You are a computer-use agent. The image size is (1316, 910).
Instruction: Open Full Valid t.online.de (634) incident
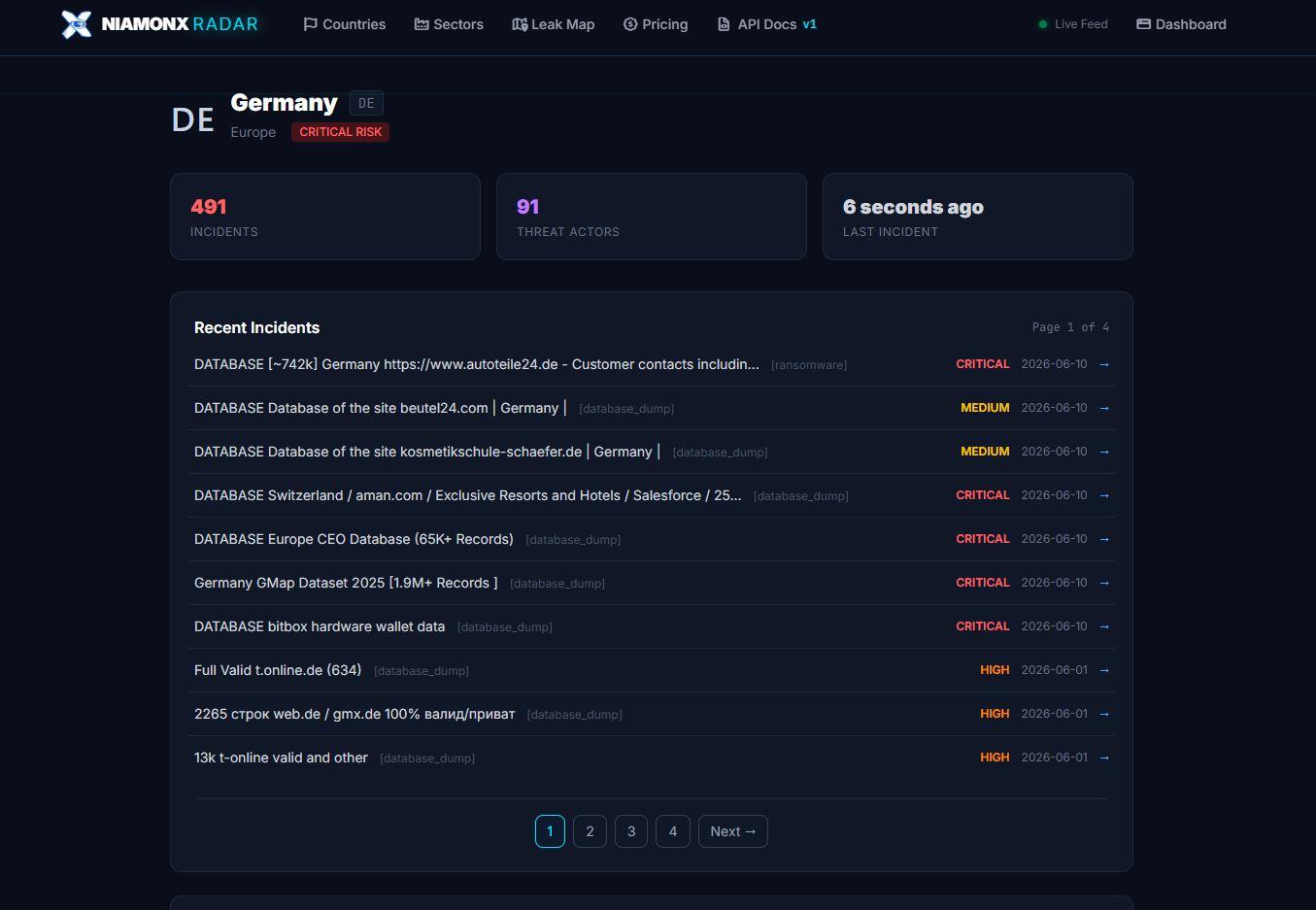[x=278, y=670]
